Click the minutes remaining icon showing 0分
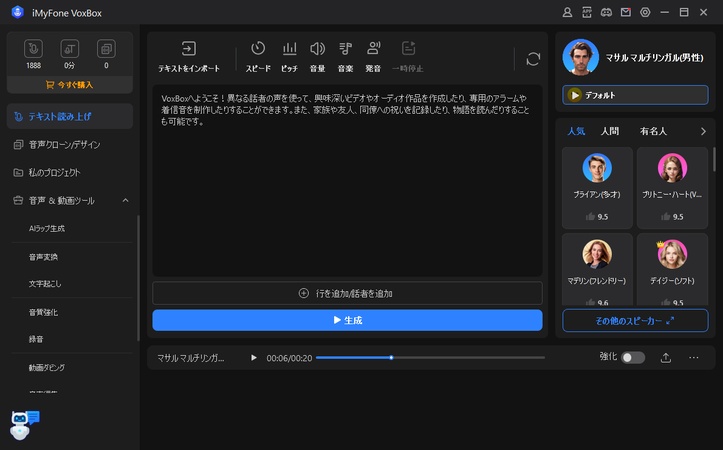This screenshot has width=723, height=450. point(70,49)
